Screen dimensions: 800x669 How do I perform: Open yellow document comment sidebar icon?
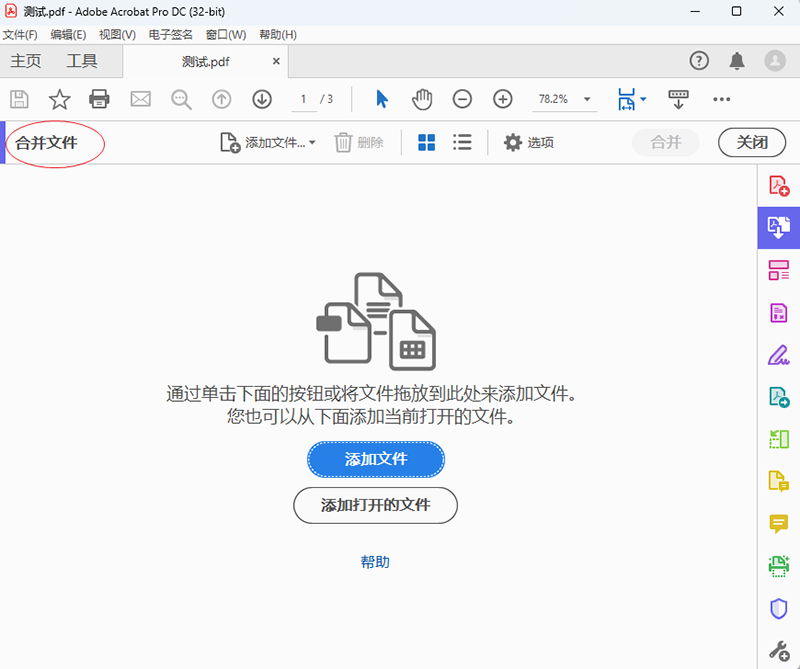(779, 481)
